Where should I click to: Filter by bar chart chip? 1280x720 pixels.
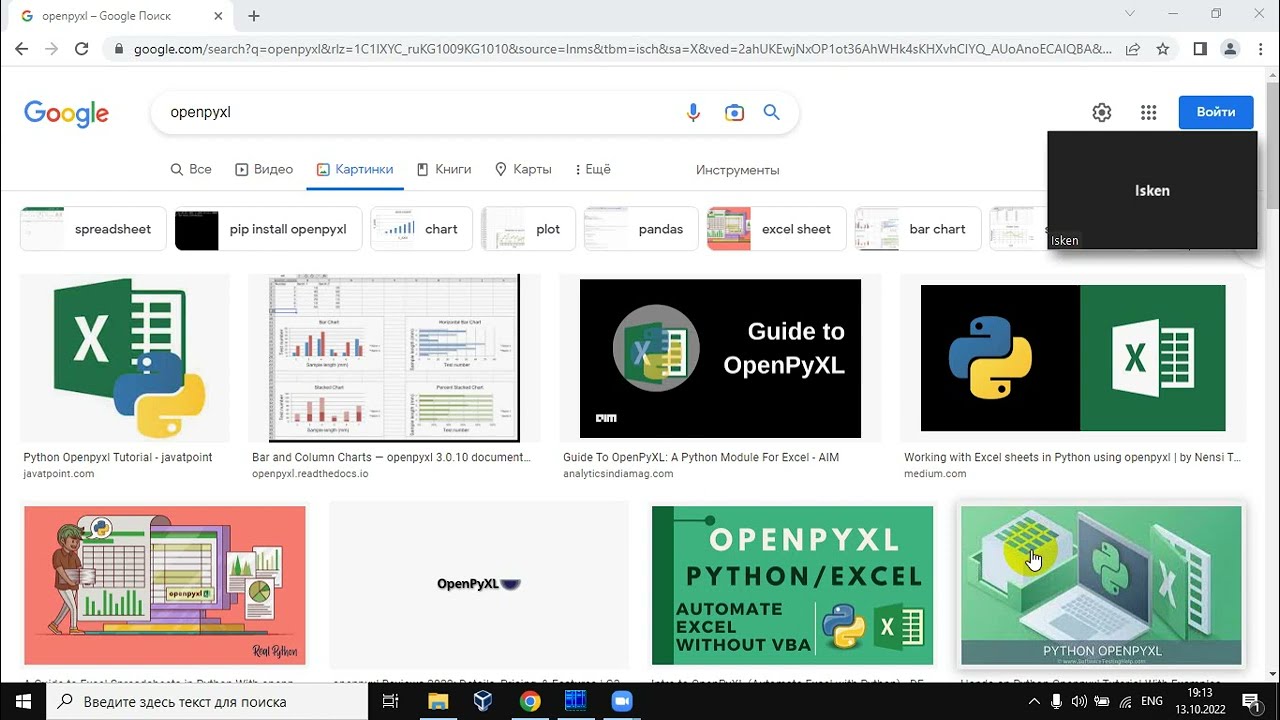coord(917,229)
